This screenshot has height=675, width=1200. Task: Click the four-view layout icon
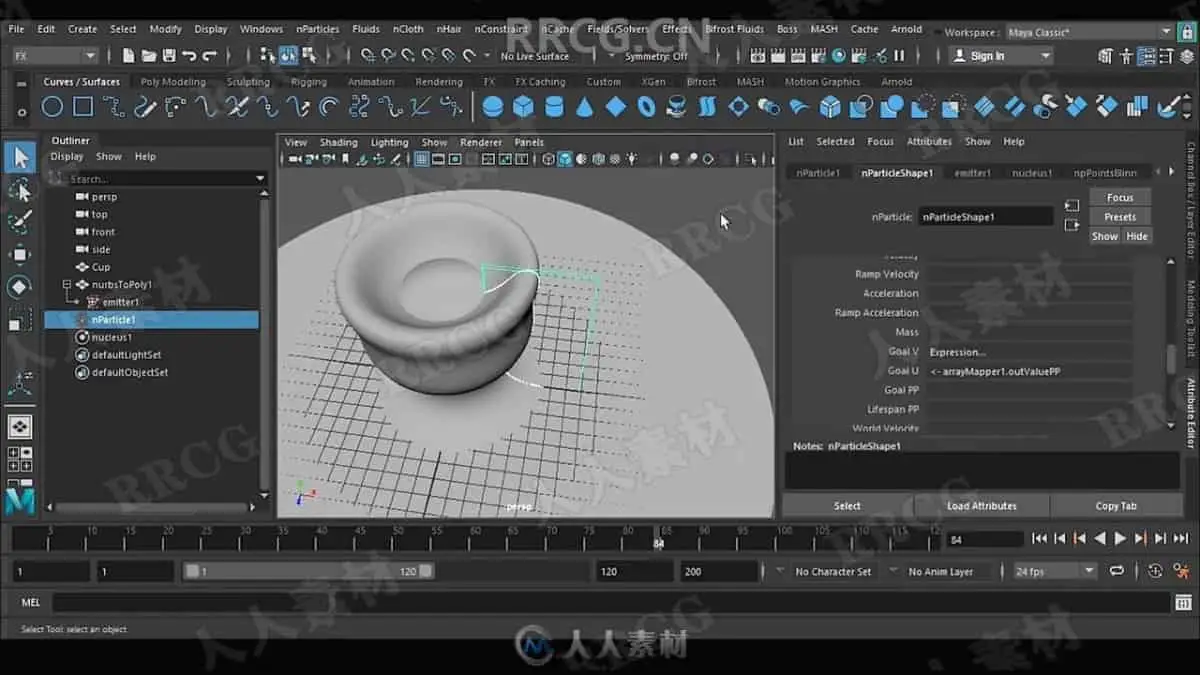pyautogui.click(x=20, y=459)
